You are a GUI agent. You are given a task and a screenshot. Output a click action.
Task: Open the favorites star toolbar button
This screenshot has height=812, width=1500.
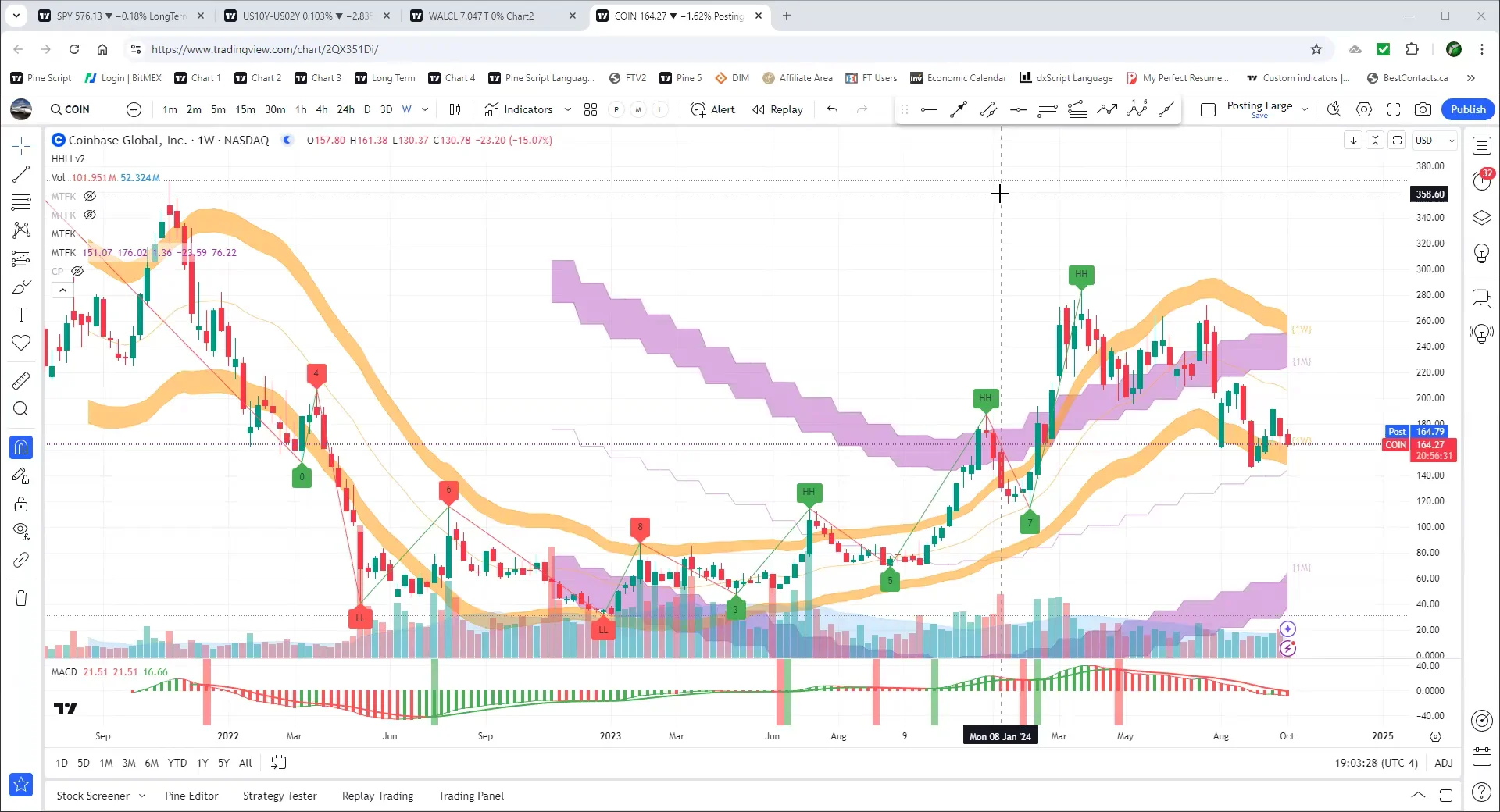21,785
